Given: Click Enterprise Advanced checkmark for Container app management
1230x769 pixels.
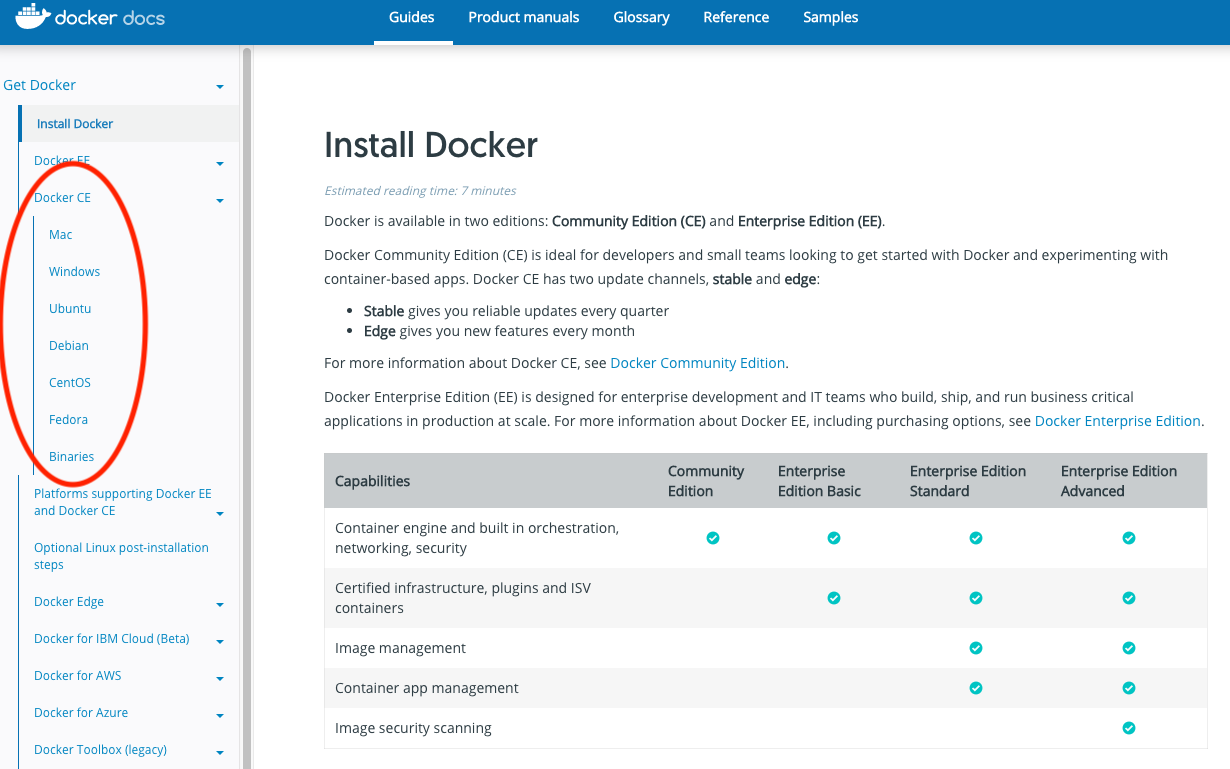Looking at the screenshot, I should coord(1129,688).
